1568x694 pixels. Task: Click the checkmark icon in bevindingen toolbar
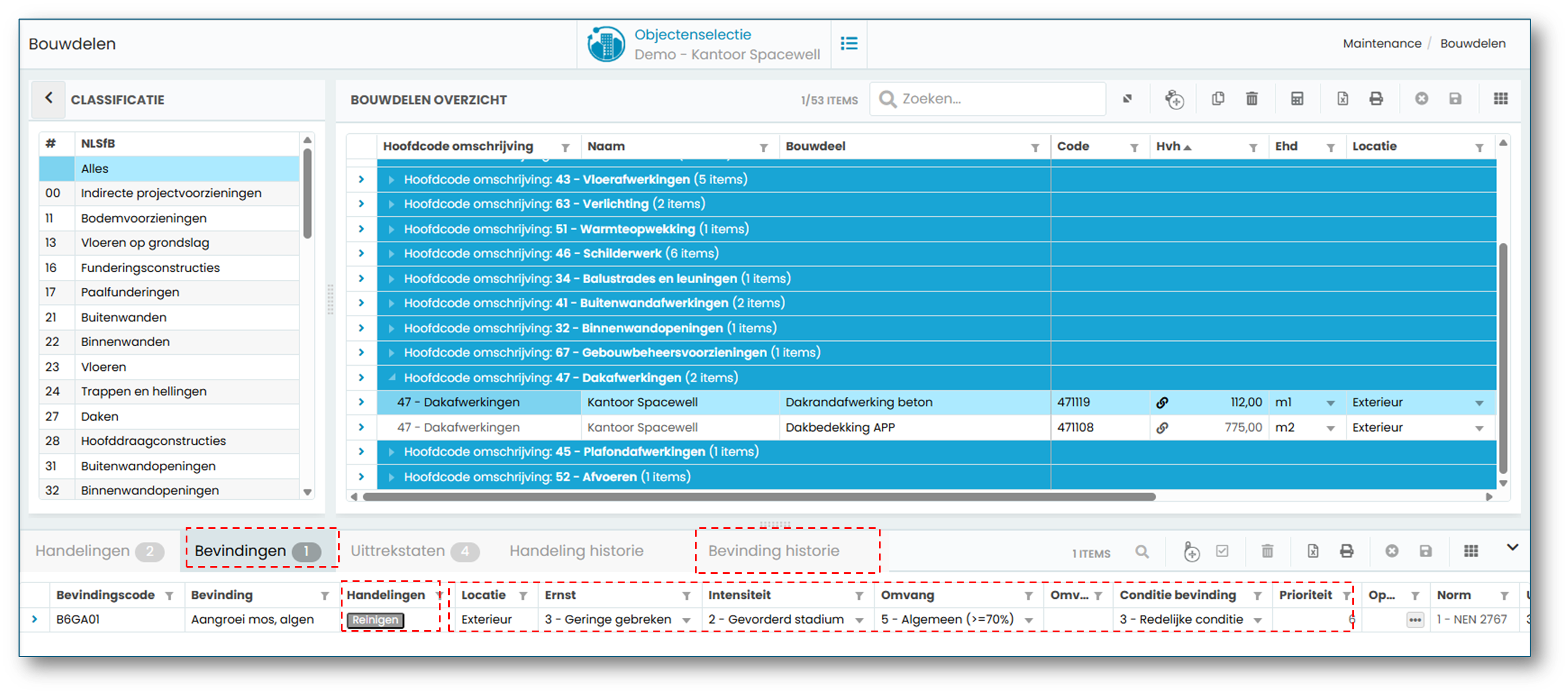point(1221,551)
